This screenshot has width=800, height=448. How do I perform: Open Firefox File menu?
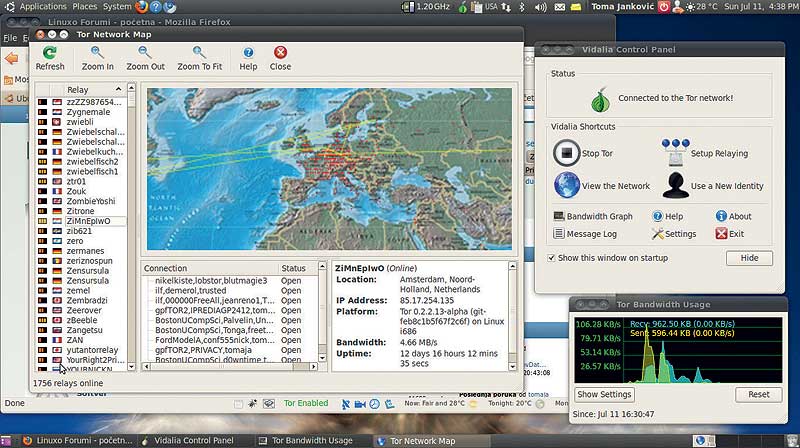(x=10, y=38)
